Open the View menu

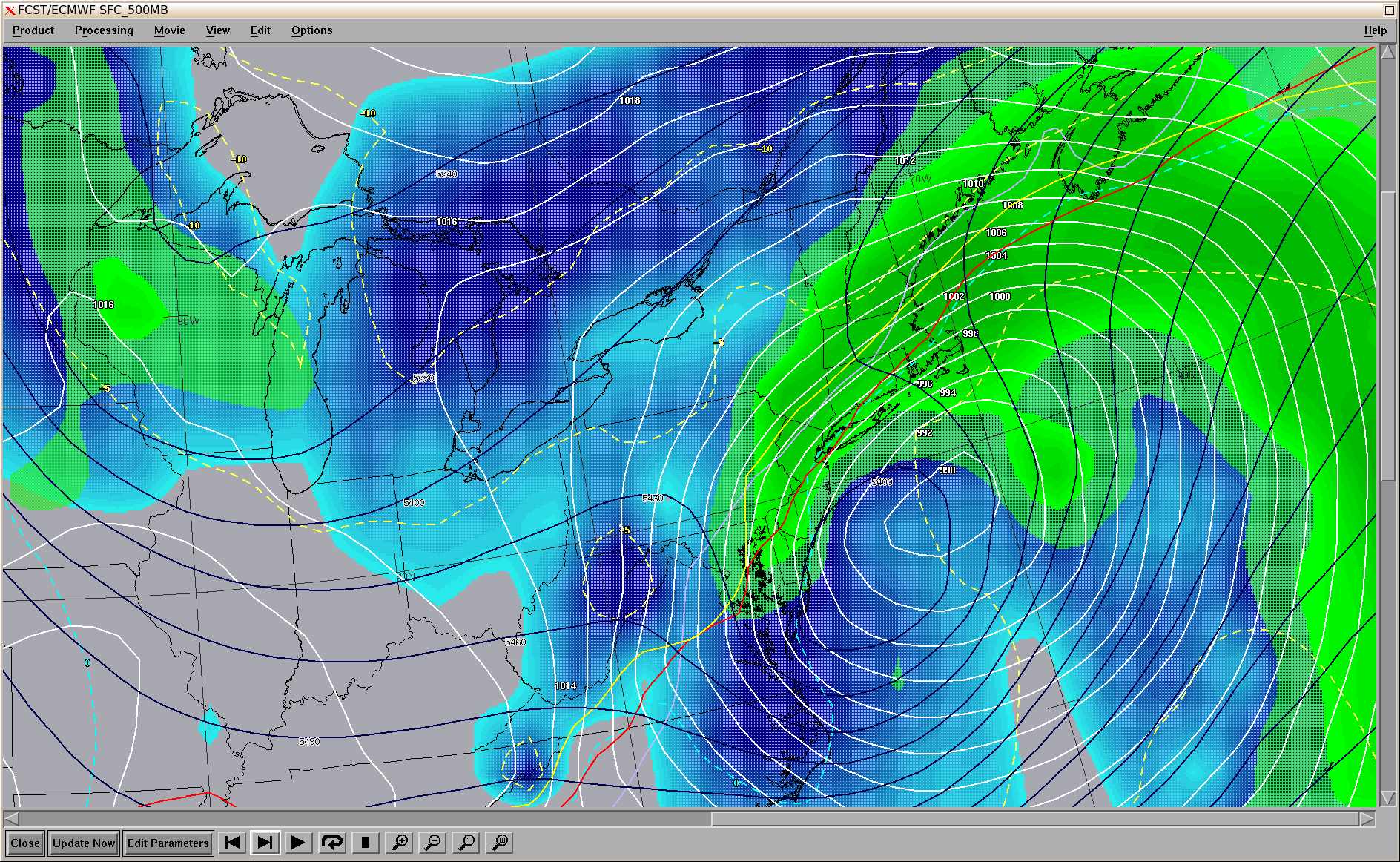coord(218,30)
